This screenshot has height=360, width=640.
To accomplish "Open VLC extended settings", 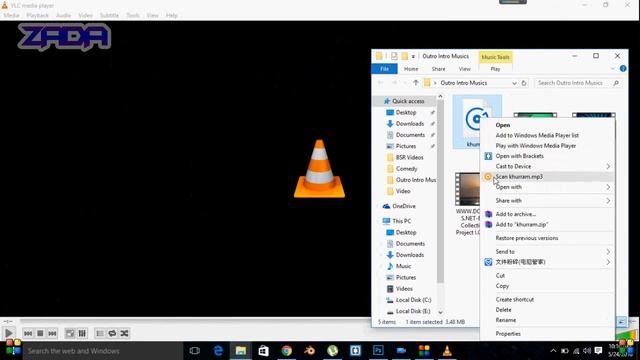I will click(x=82, y=333).
